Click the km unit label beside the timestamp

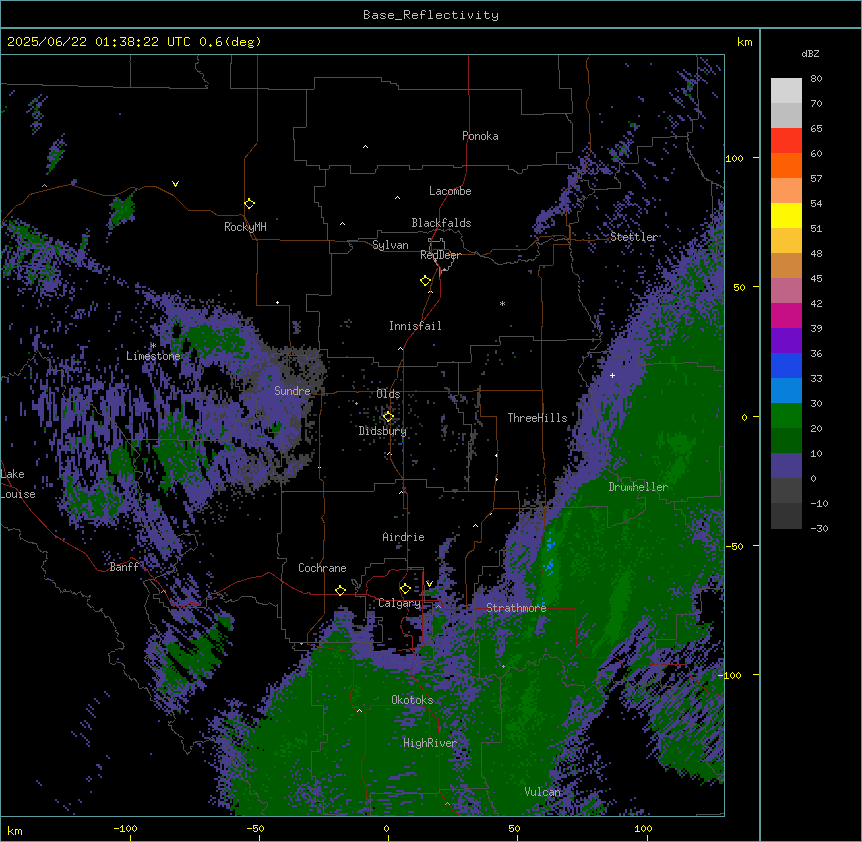click(744, 42)
